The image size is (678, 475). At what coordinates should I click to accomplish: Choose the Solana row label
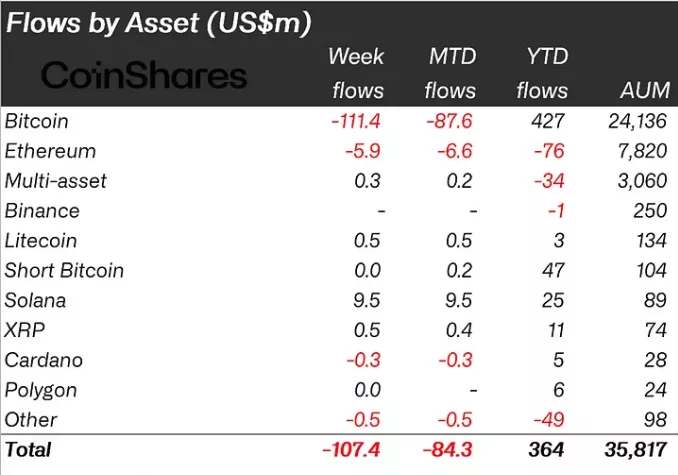click(x=36, y=300)
